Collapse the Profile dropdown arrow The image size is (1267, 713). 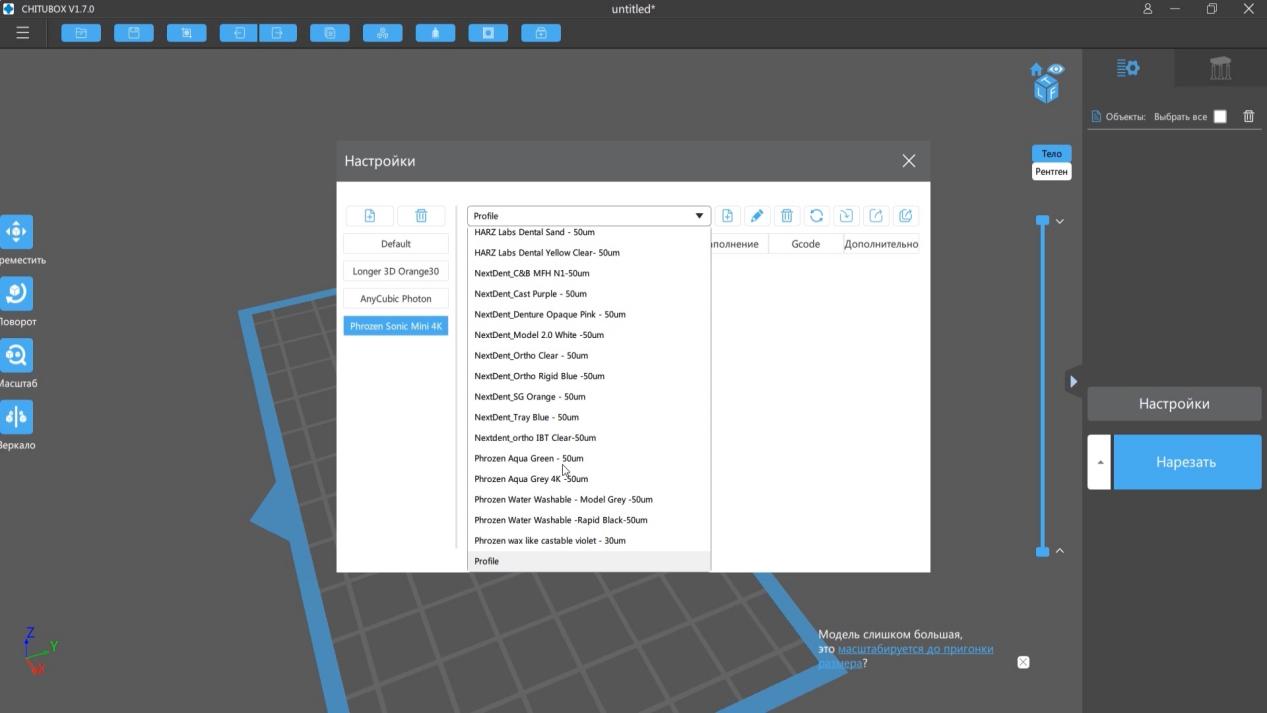coord(699,216)
